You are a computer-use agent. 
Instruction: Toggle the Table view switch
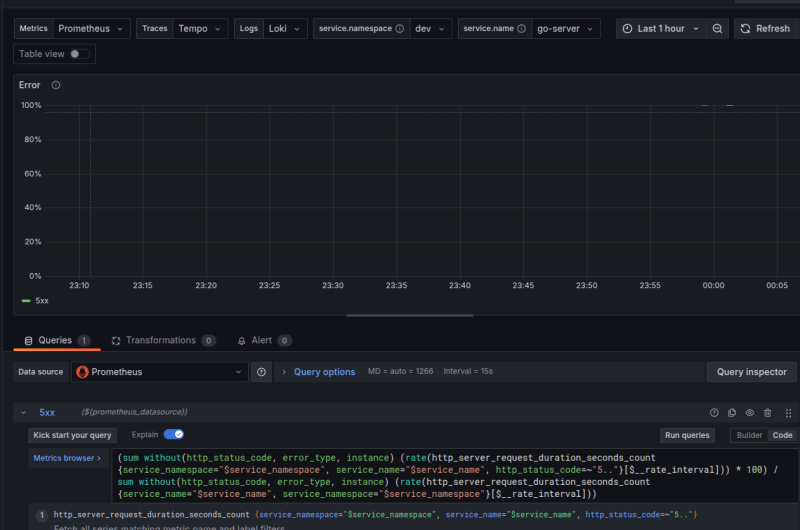[x=79, y=54]
